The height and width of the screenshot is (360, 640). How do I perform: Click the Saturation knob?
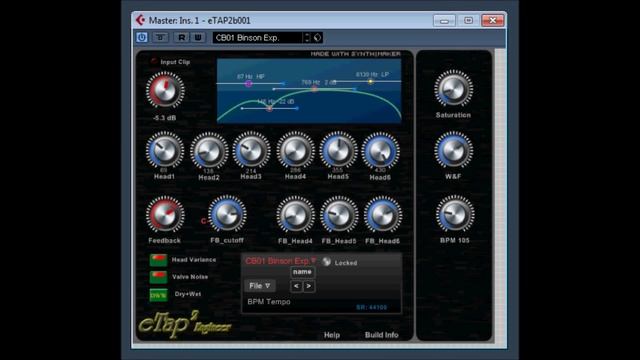pyautogui.click(x=453, y=89)
